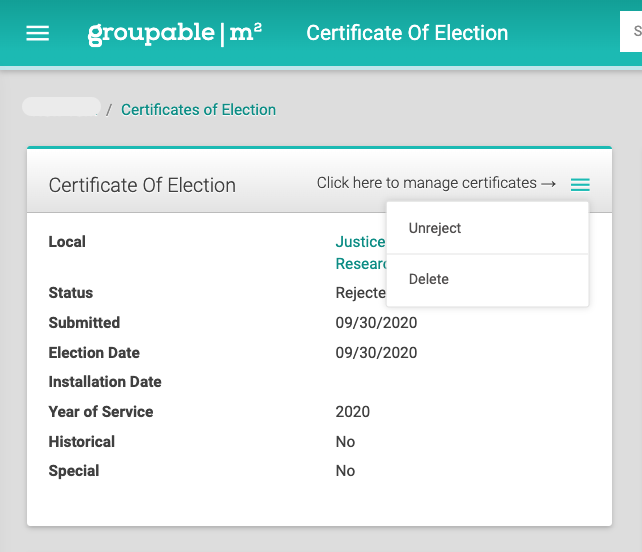Select the Status field label
The image size is (642, 552).
click(x=71, y=293)
